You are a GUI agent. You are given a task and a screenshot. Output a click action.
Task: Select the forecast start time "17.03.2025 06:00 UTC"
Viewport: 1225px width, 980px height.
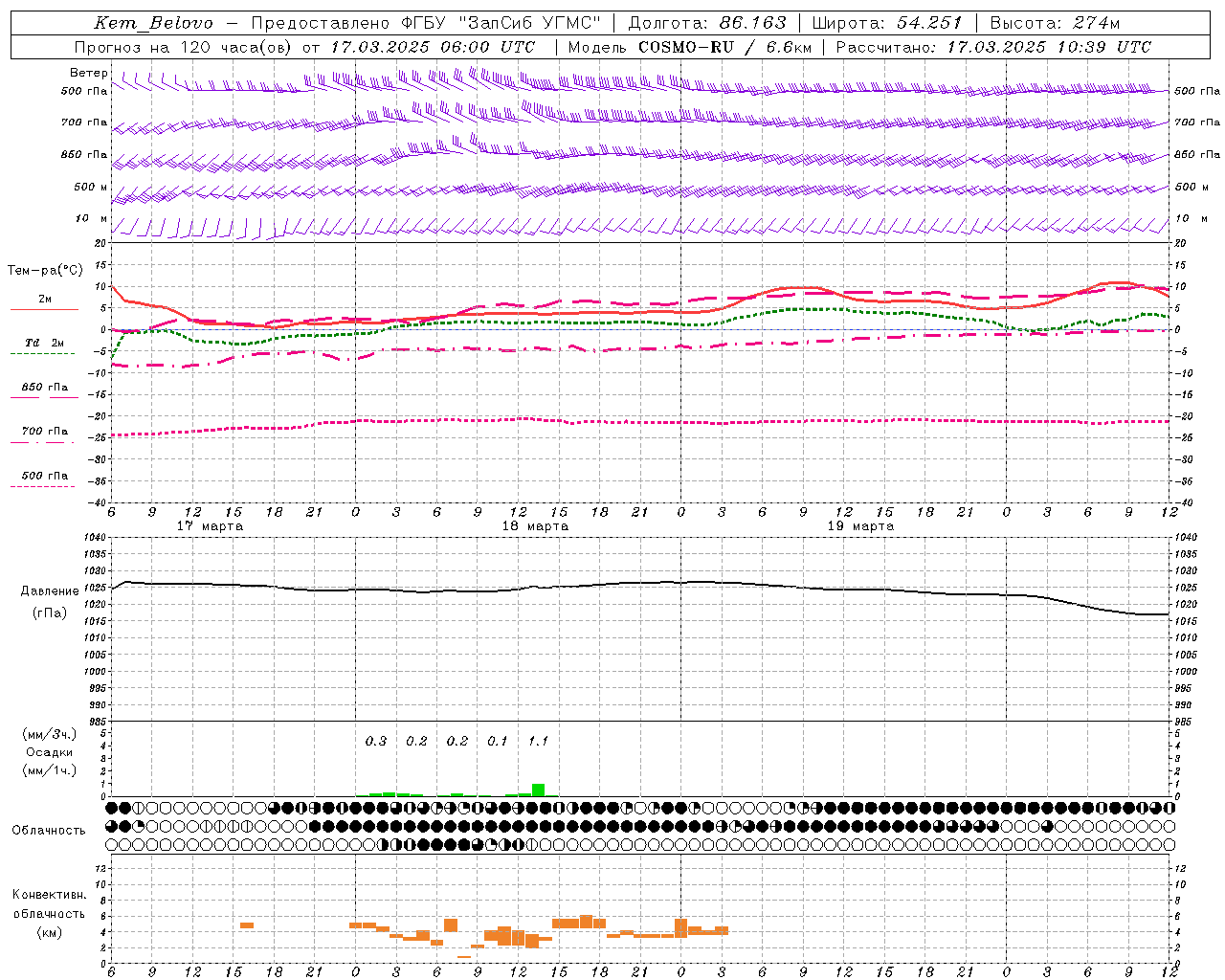tap(433, 47)
